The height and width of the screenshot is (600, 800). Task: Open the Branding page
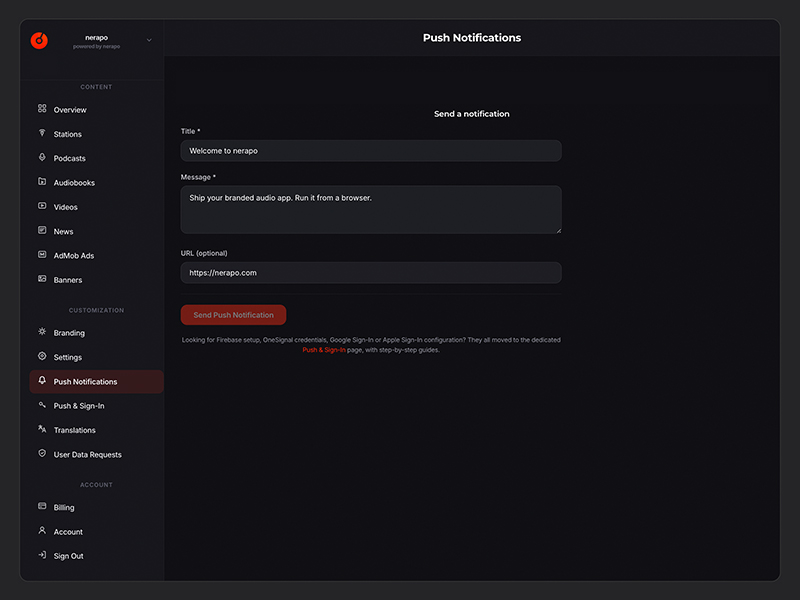pos(96,333)
